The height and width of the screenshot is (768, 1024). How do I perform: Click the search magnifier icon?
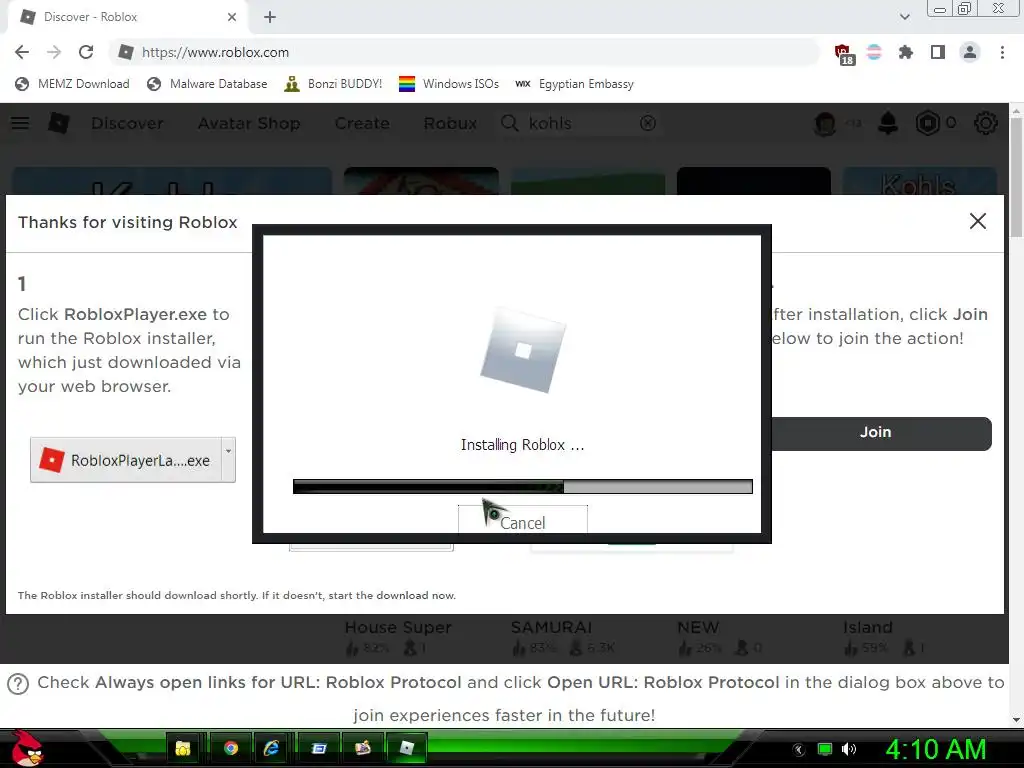[x=509, y=123]
